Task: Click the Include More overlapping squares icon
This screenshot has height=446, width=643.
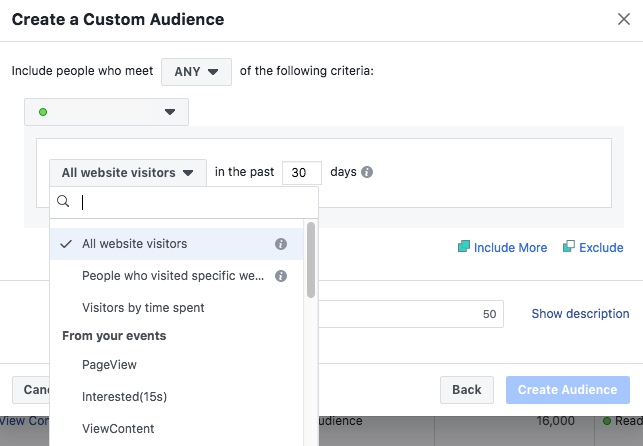Action: coord(464,246)
